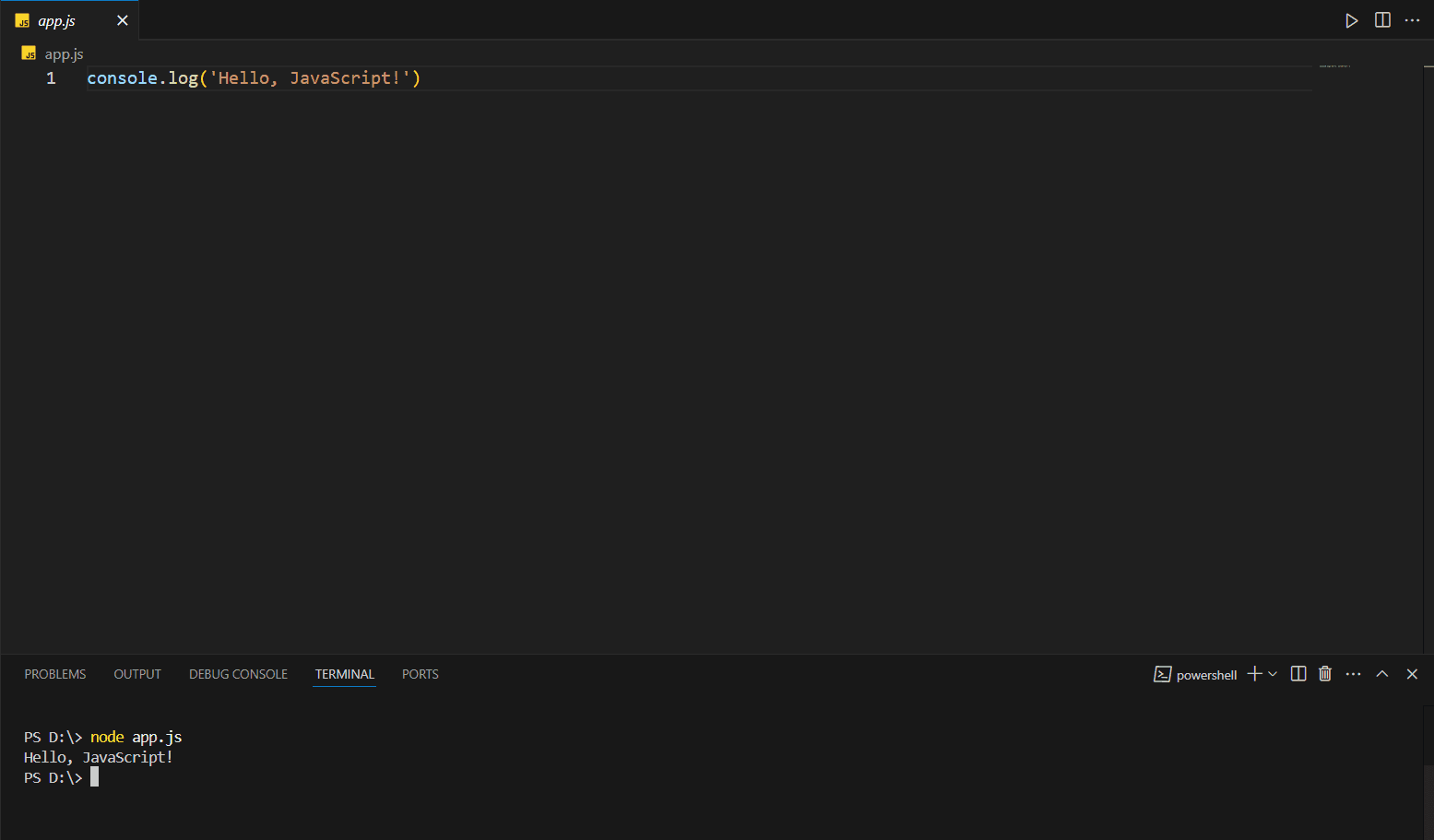Select the TERMINAL panel tab
Viewport: 1434px width, 840px height.
point(345,674)
